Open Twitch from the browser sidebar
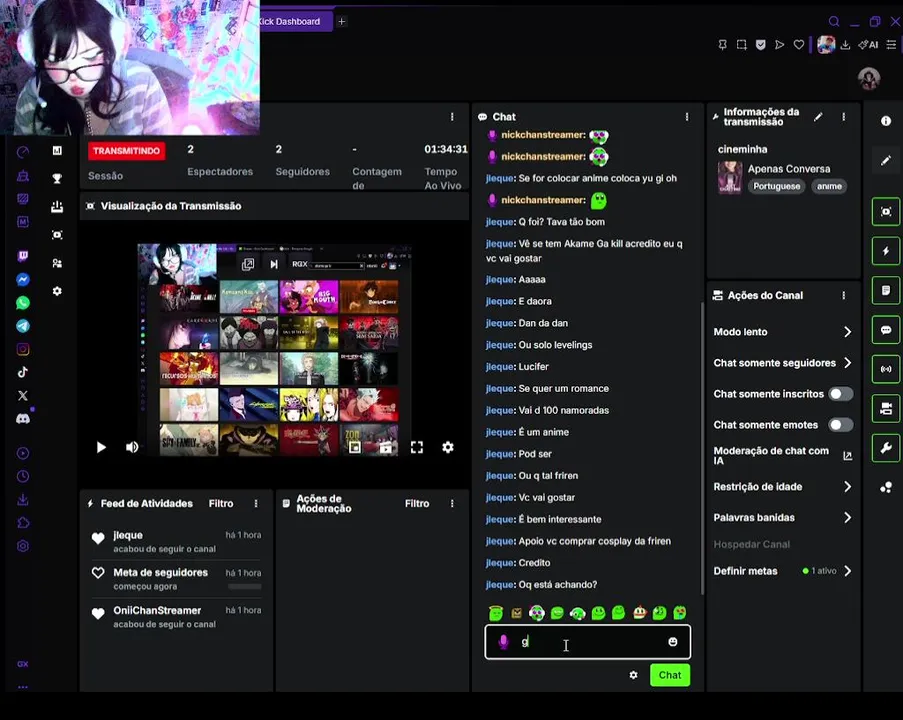The height and width of the screenshot is (720, 903). tap(23, 256)
